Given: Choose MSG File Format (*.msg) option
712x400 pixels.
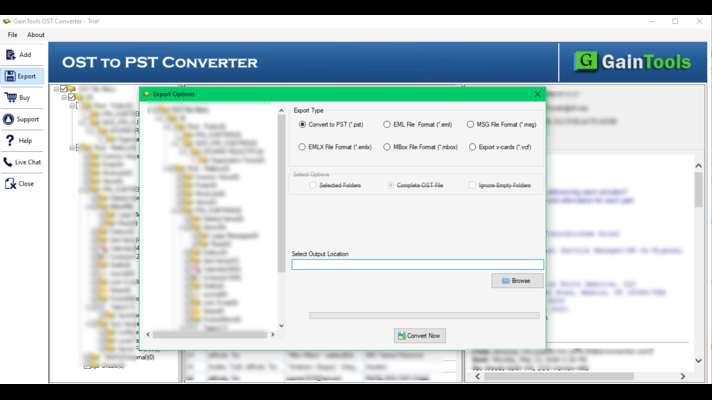Looking at the screenshot, I should (x=470, y=124).
